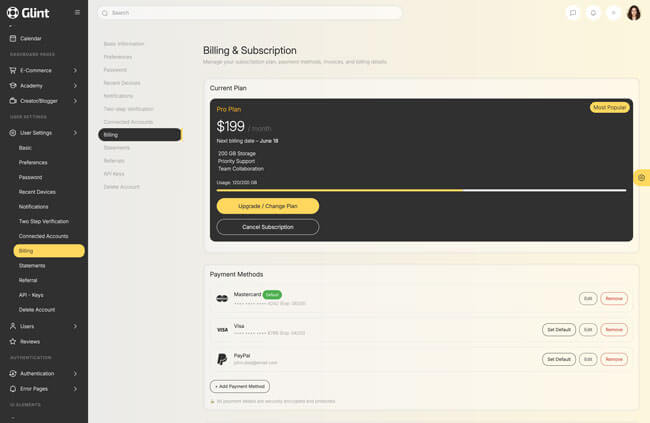Image resolution: width=650 pixels, height=423 pixels.
Task: Select Statements in the settings sub-navigation
Action: [117, 148]
